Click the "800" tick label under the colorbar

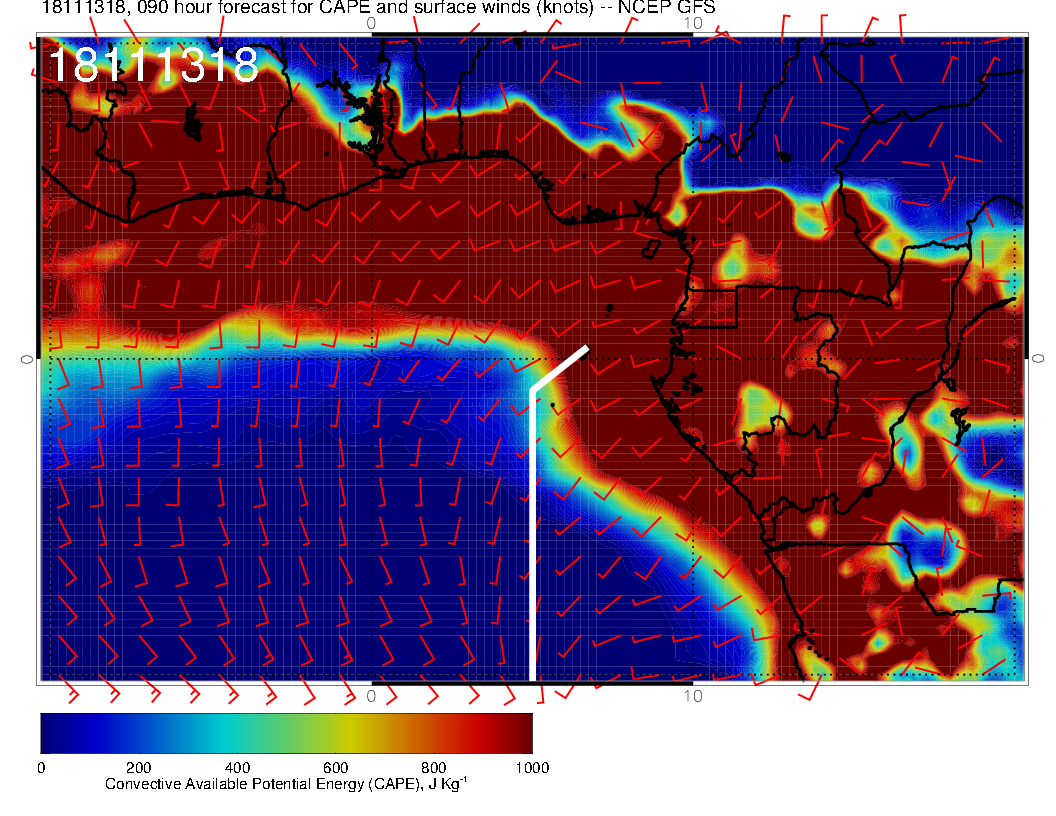[433, 768]
